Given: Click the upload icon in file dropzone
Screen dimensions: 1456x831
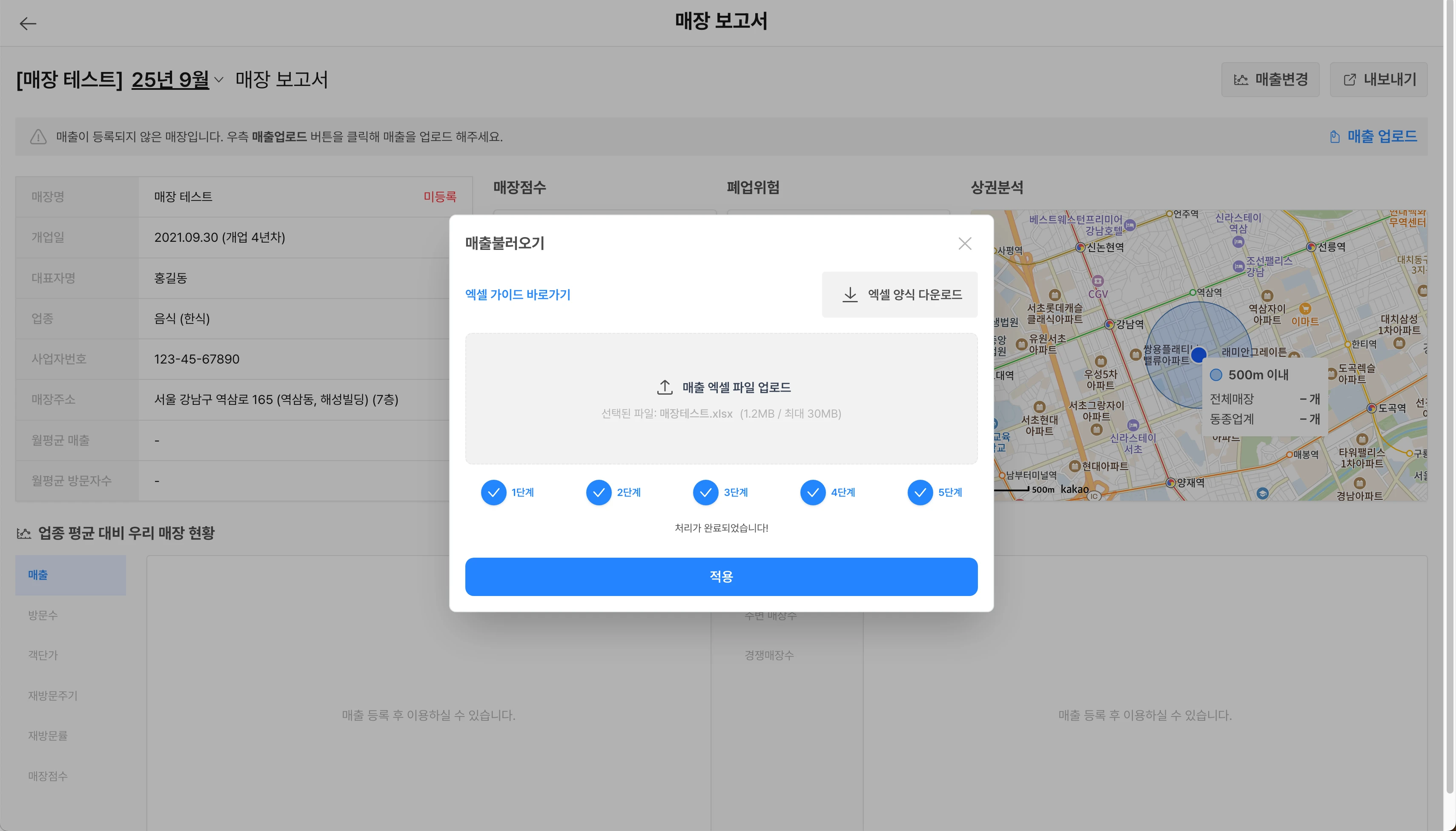Looking at the screenshot, I should pos(665,387).
